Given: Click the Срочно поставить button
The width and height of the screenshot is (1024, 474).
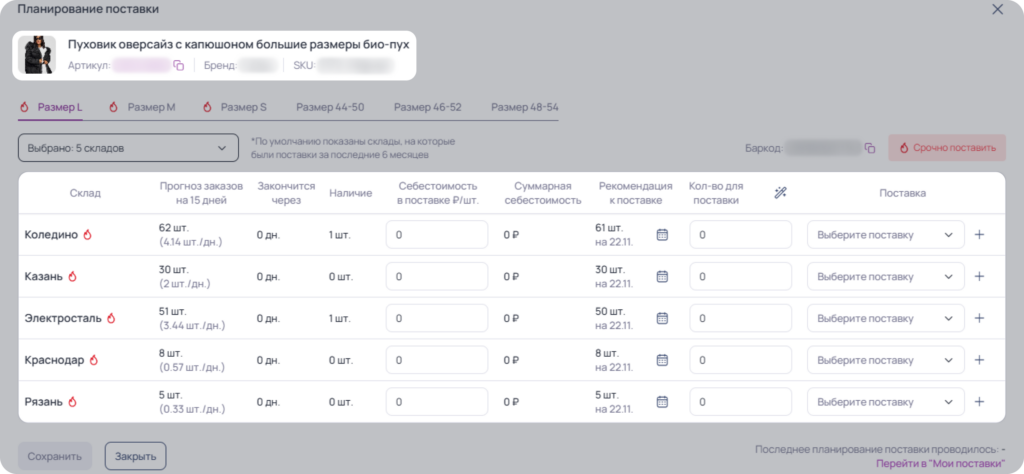Looking at the screenshot, I should (x=947, y=148).
